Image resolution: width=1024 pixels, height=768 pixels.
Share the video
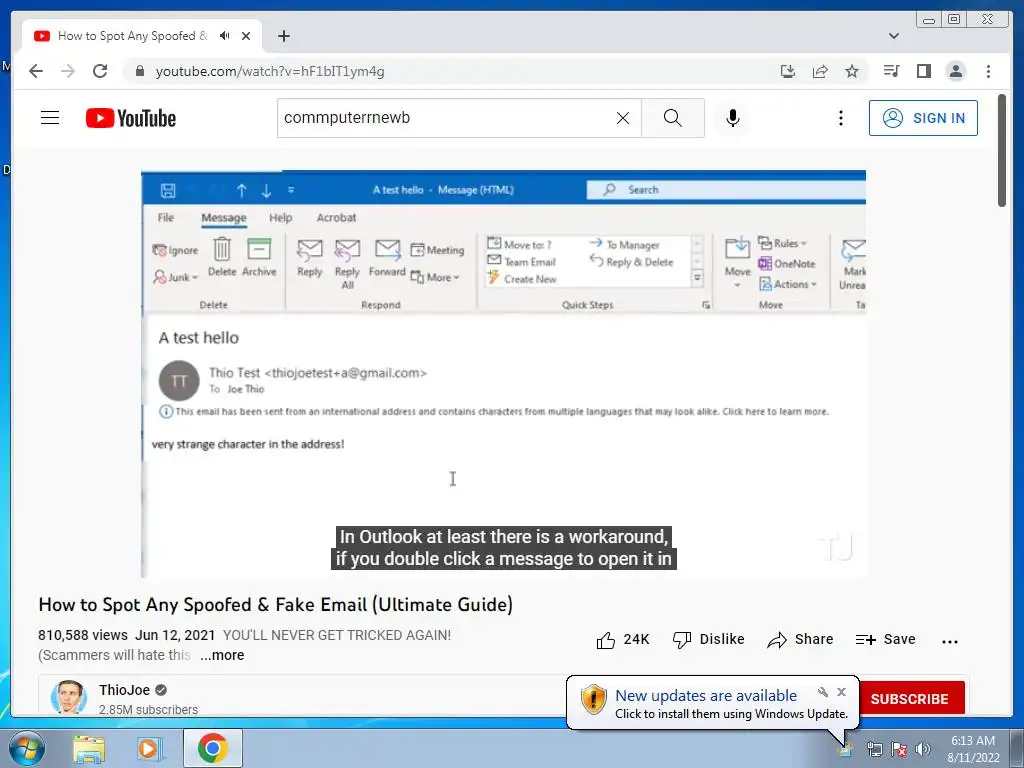801,639
